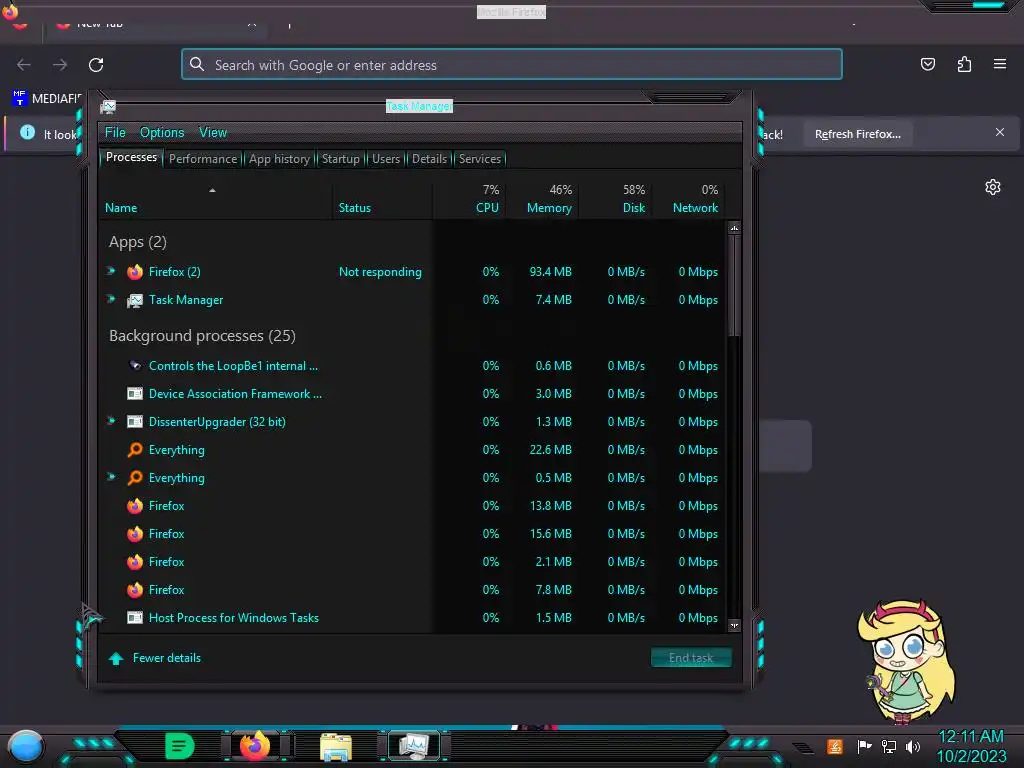Open the MEDIAFIRE bookmark in Firefox
This screenshot has height=768, width=1024.
click(47, 99)
